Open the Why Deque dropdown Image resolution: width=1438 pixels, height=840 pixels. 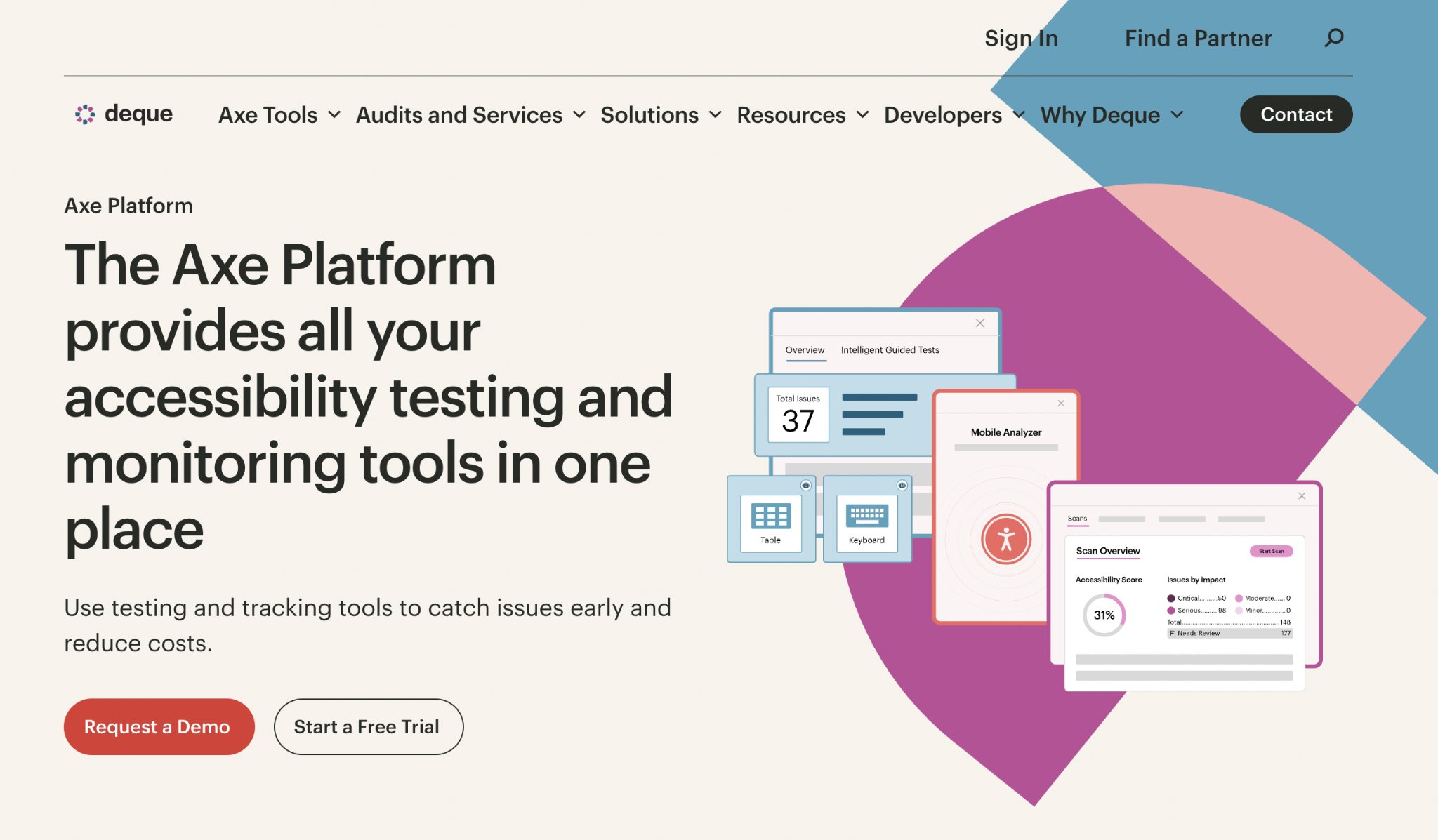(x=1112, y=114)
